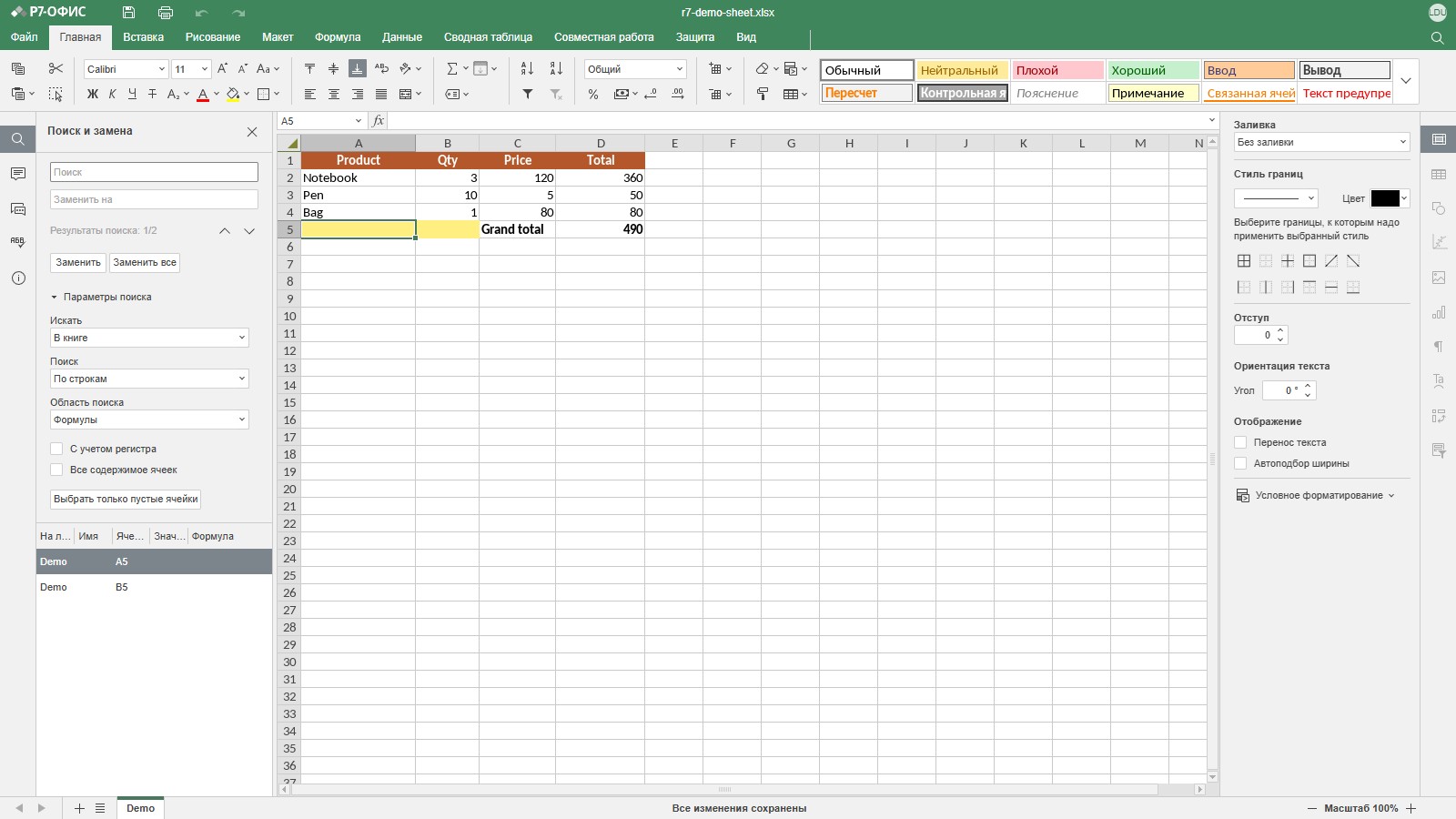Screen dimensions: 1456x819
Task: Check the 'Все содержимое ячеек' option
Action: pos(56,470)
